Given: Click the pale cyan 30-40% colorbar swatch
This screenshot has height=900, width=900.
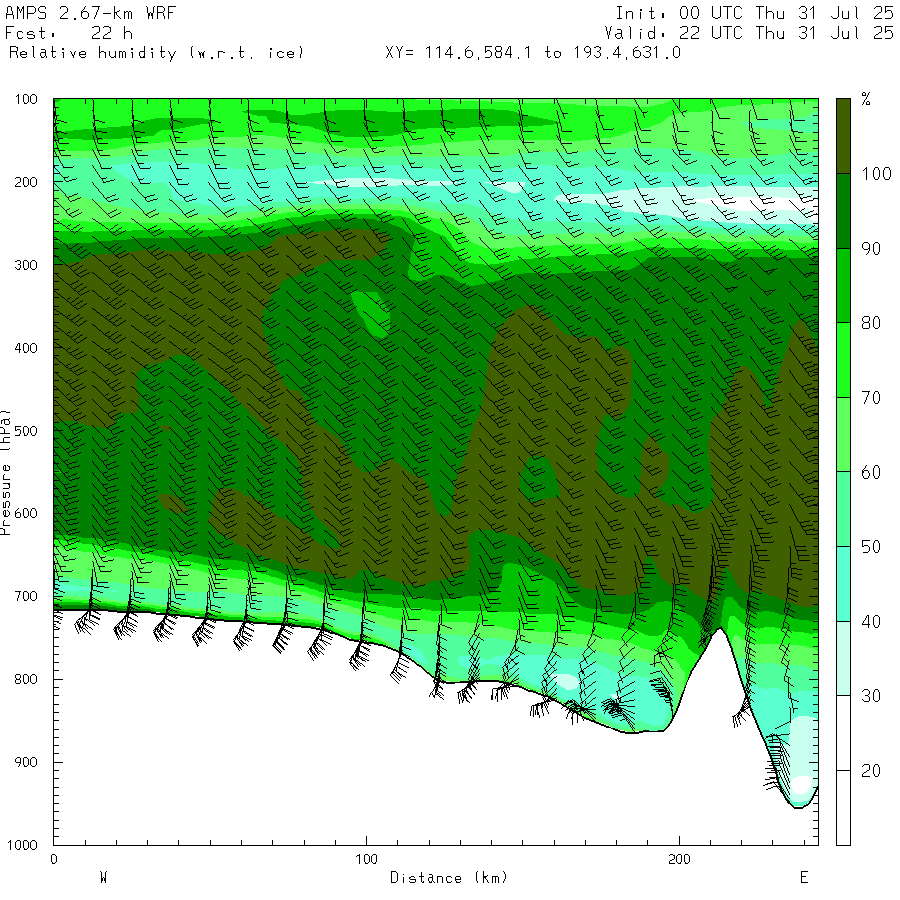Looking at the screenshot, I should click(843, 658).
